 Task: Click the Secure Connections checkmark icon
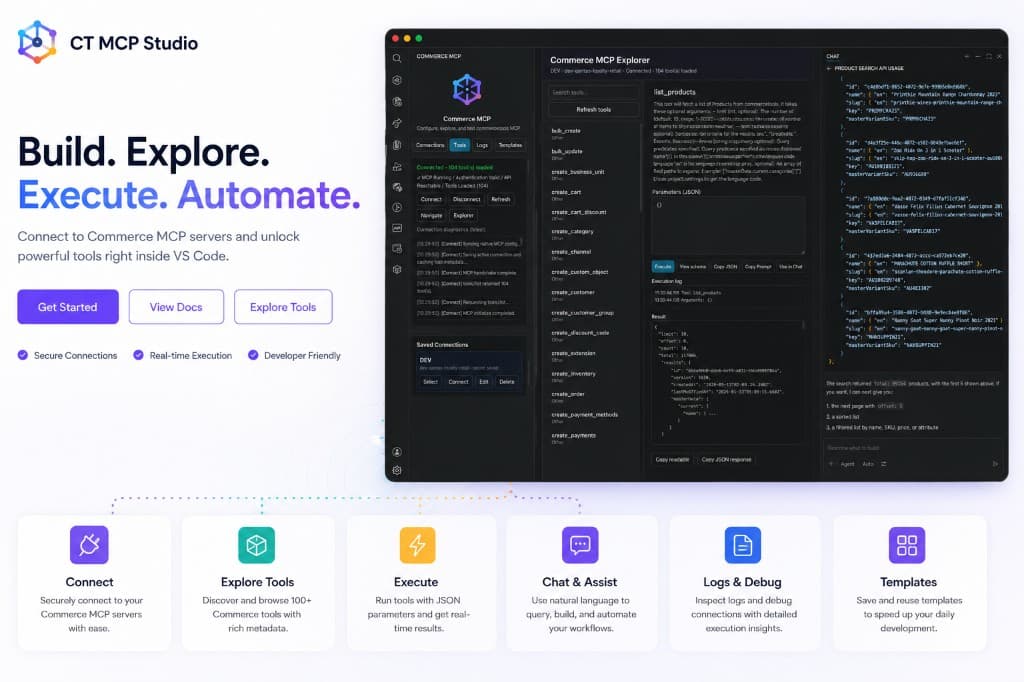(x=23, y=355)
